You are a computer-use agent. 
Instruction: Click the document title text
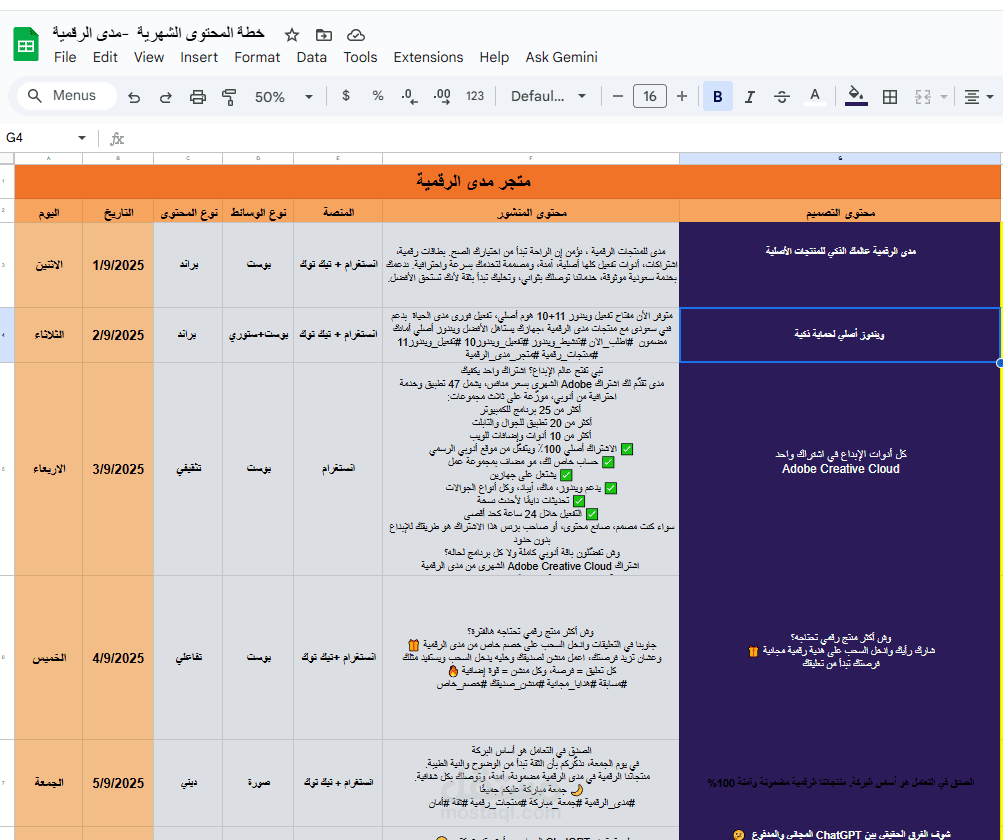pyautogui.click(x=158, y=32)
